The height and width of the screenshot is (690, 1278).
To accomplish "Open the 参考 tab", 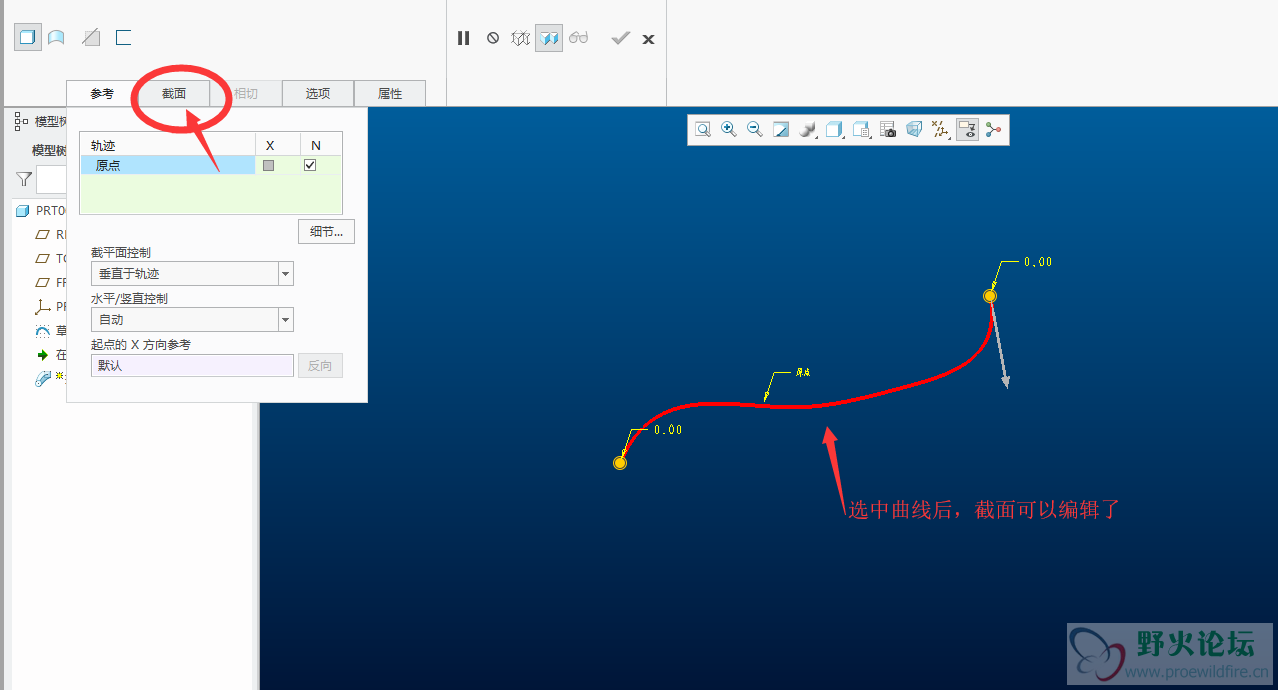I will point(102,93).
